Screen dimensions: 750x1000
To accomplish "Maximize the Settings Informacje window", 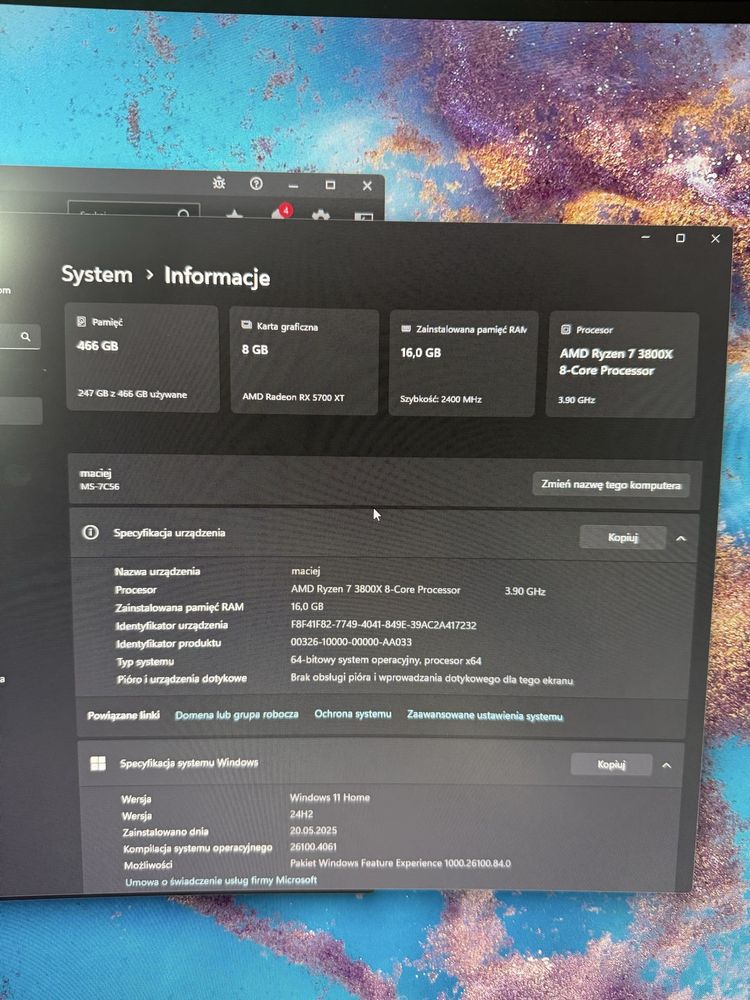I will click(x=680, y=238).
